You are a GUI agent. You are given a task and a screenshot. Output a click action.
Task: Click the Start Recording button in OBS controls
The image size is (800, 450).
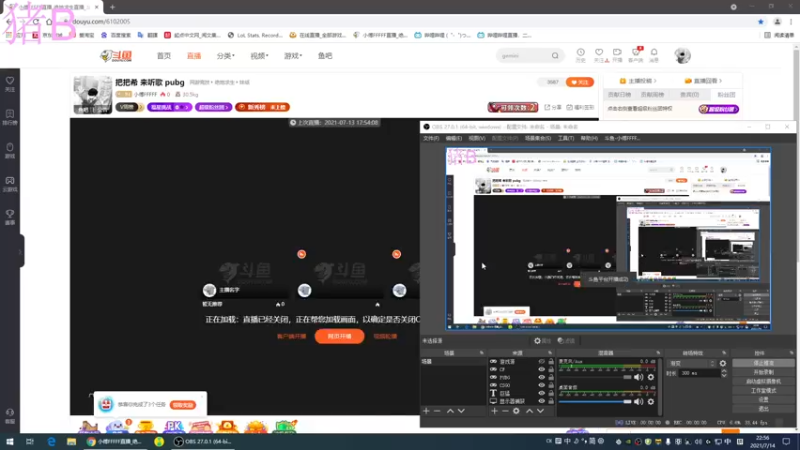tap(763, 372)
